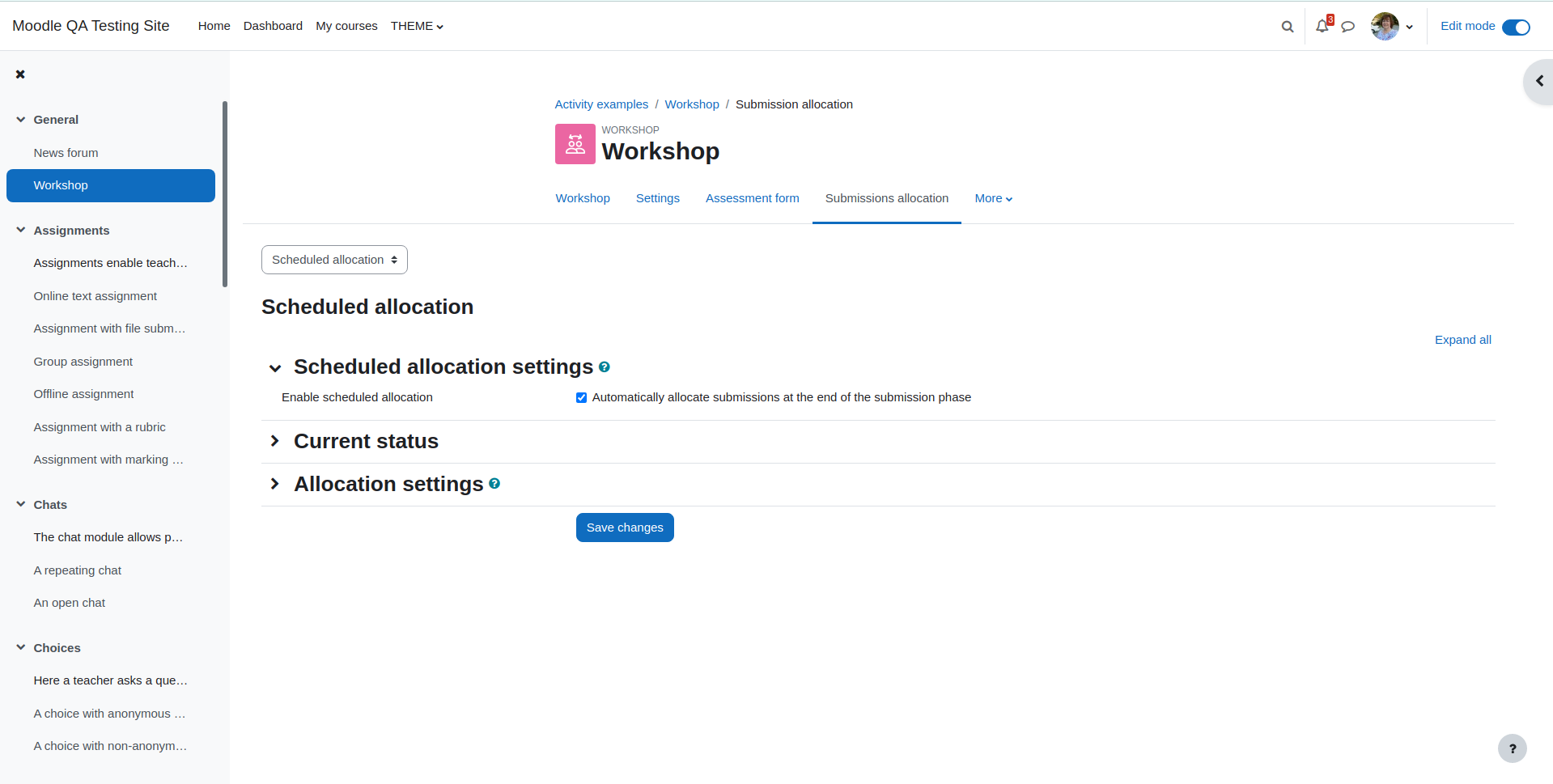Open the question mark footer button

1512,748
